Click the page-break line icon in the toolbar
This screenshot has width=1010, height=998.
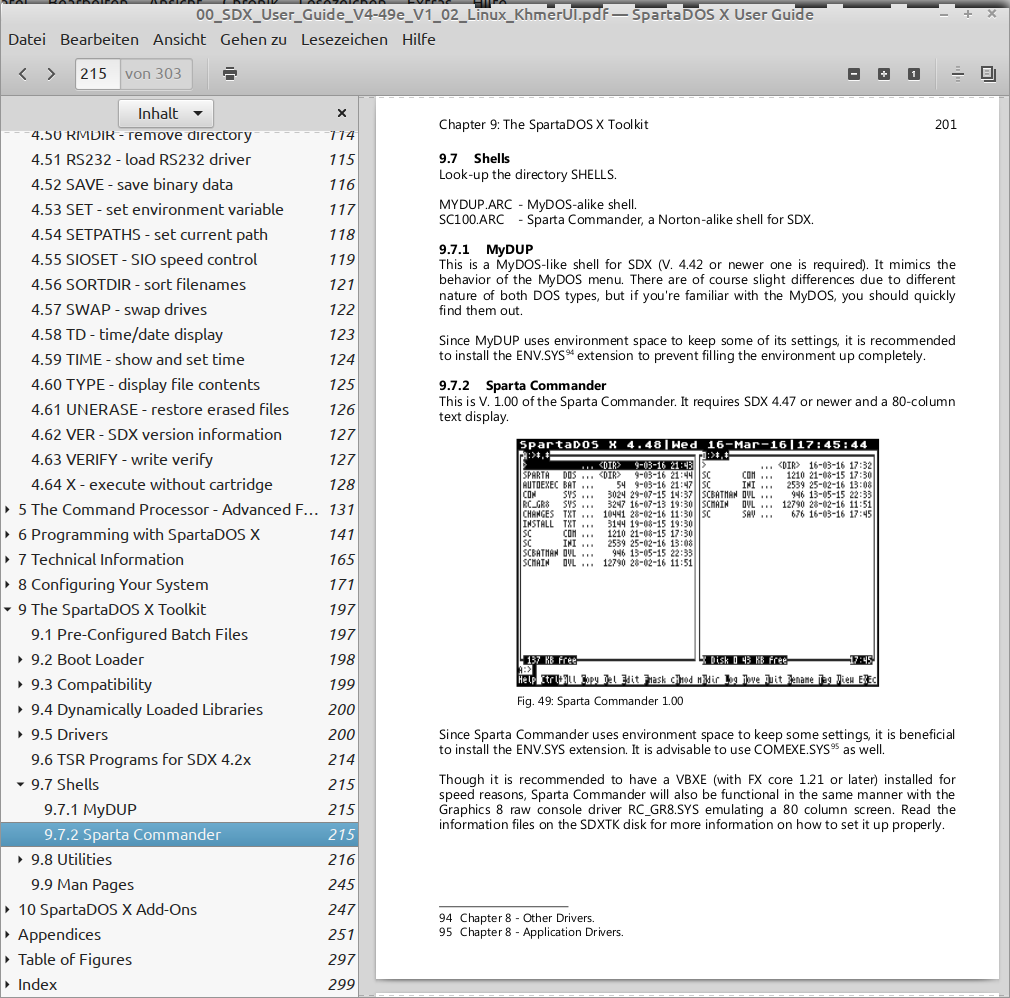958,74
